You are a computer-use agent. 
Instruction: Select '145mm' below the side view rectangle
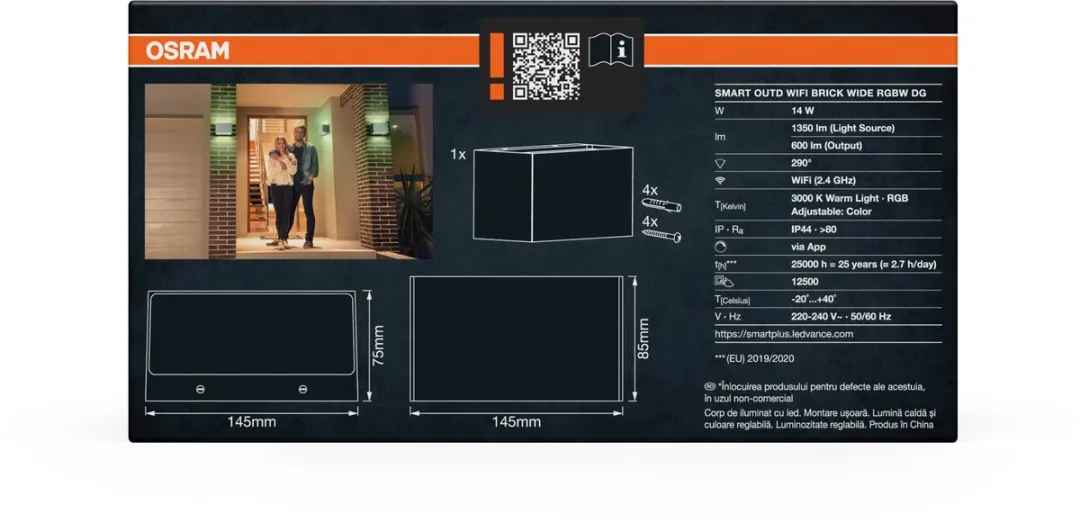516,422
